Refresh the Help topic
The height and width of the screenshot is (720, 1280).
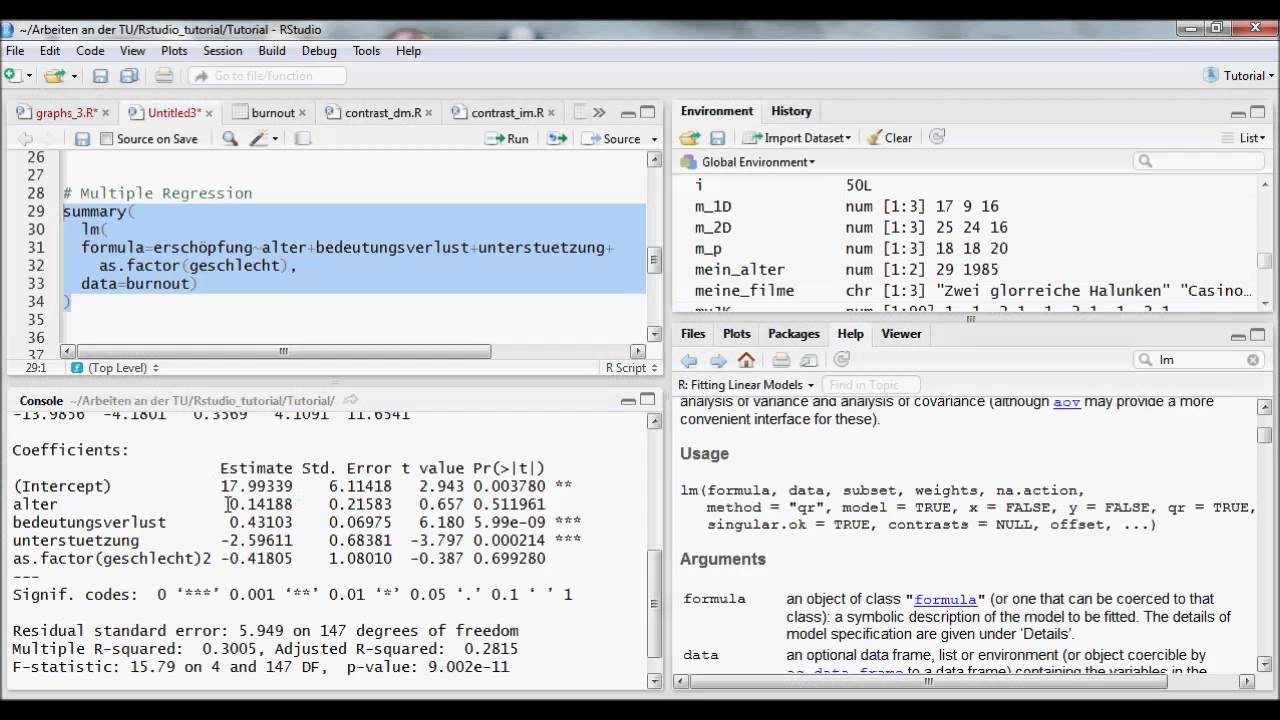(x=842, y=360)
